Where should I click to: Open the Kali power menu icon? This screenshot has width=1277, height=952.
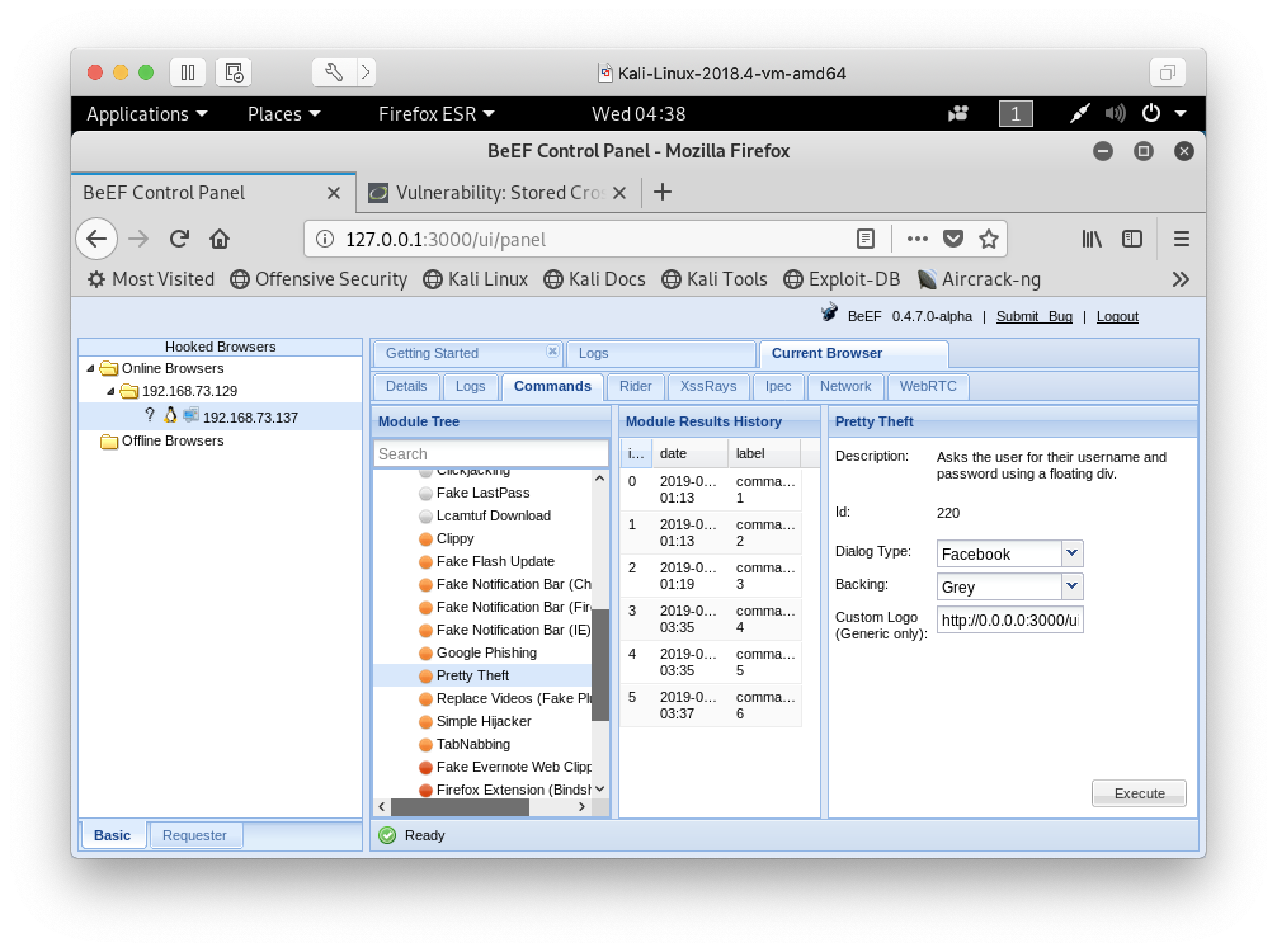pos(1151,114)
